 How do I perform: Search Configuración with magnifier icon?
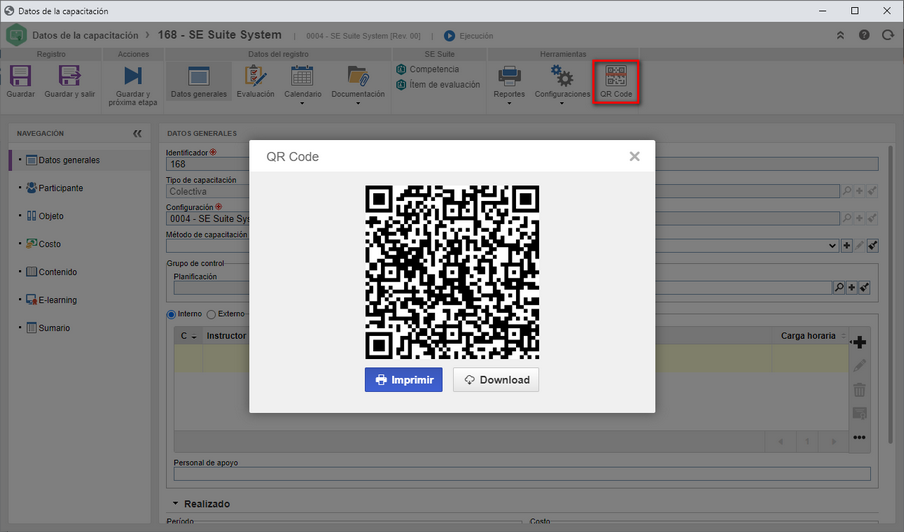click(846, 218)
